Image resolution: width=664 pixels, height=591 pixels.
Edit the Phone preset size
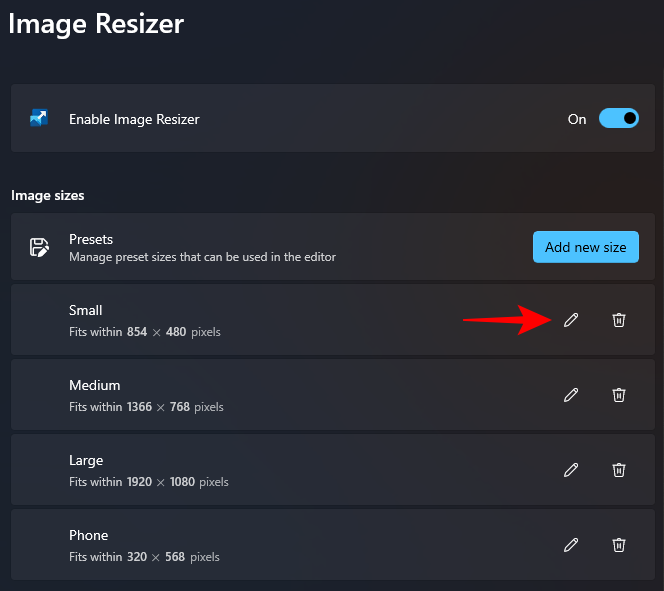(x=571, y=545)
